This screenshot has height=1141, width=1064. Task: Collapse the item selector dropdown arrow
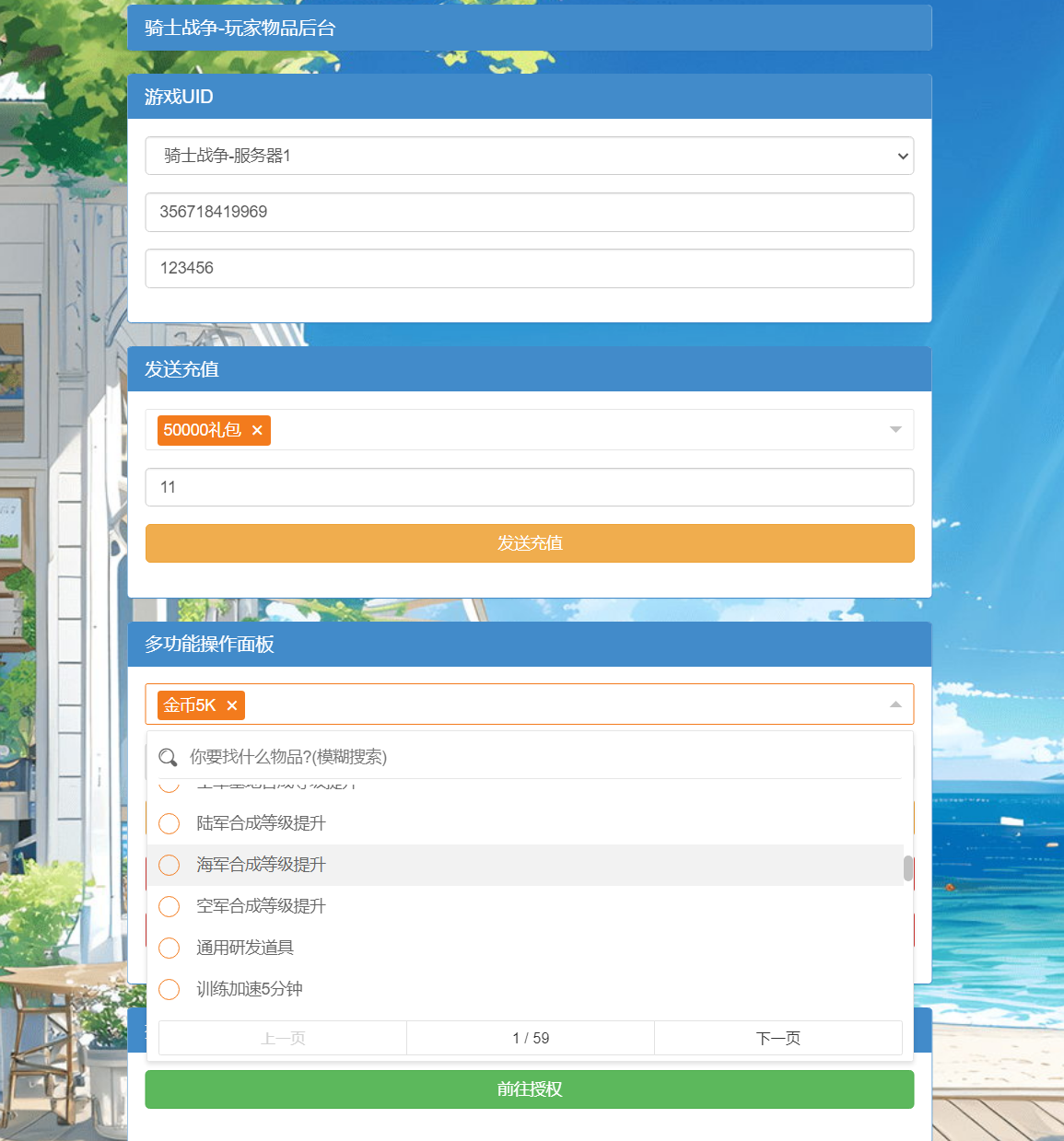tap(894, 704)
